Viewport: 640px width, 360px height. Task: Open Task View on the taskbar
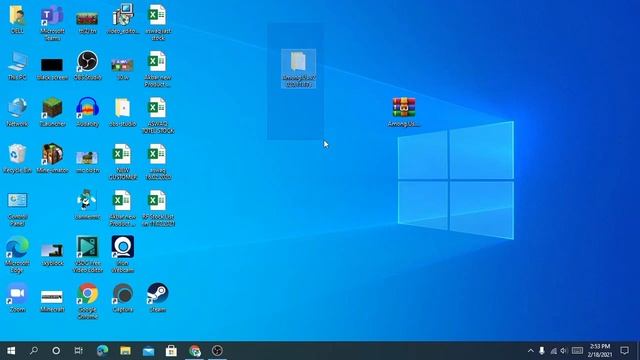tap(78, 351)
